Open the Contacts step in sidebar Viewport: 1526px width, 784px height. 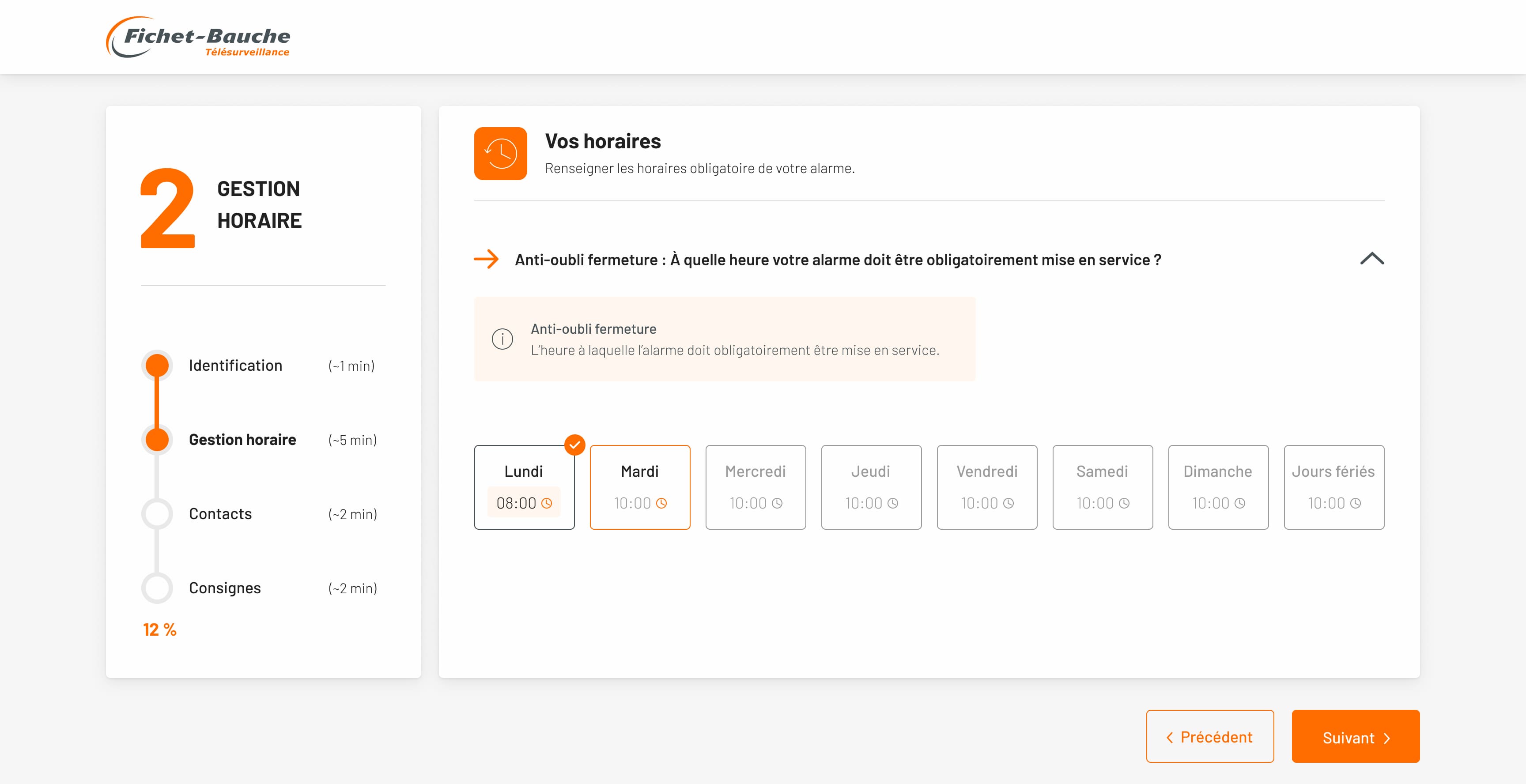click(220, 514)
